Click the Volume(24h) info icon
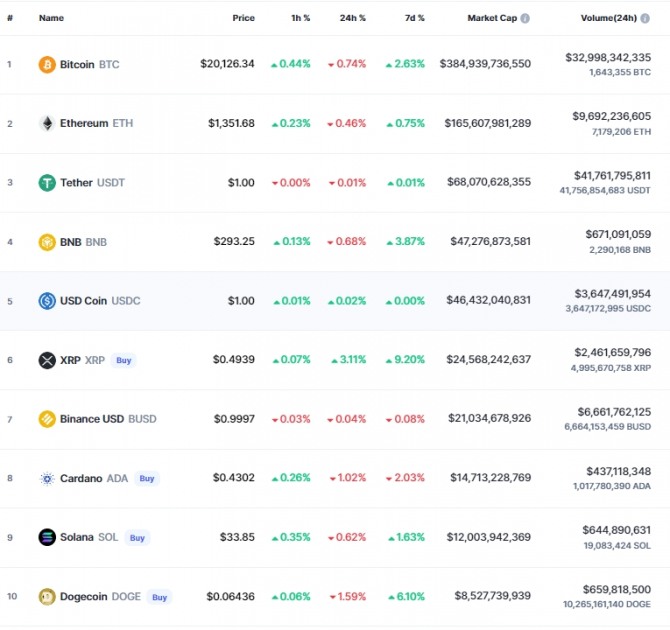Image resolution: width=670 pixels, height=630 pixels. (x=645, y=18)
